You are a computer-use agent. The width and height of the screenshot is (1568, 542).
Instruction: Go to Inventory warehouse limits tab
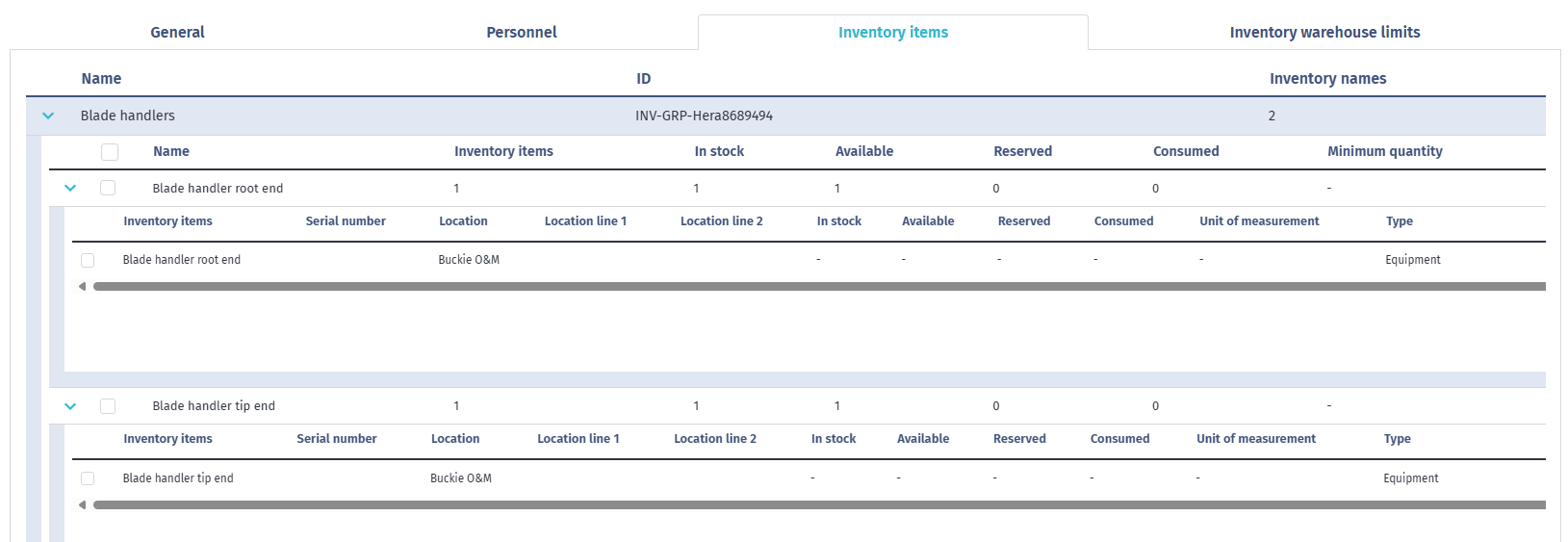1324,32
